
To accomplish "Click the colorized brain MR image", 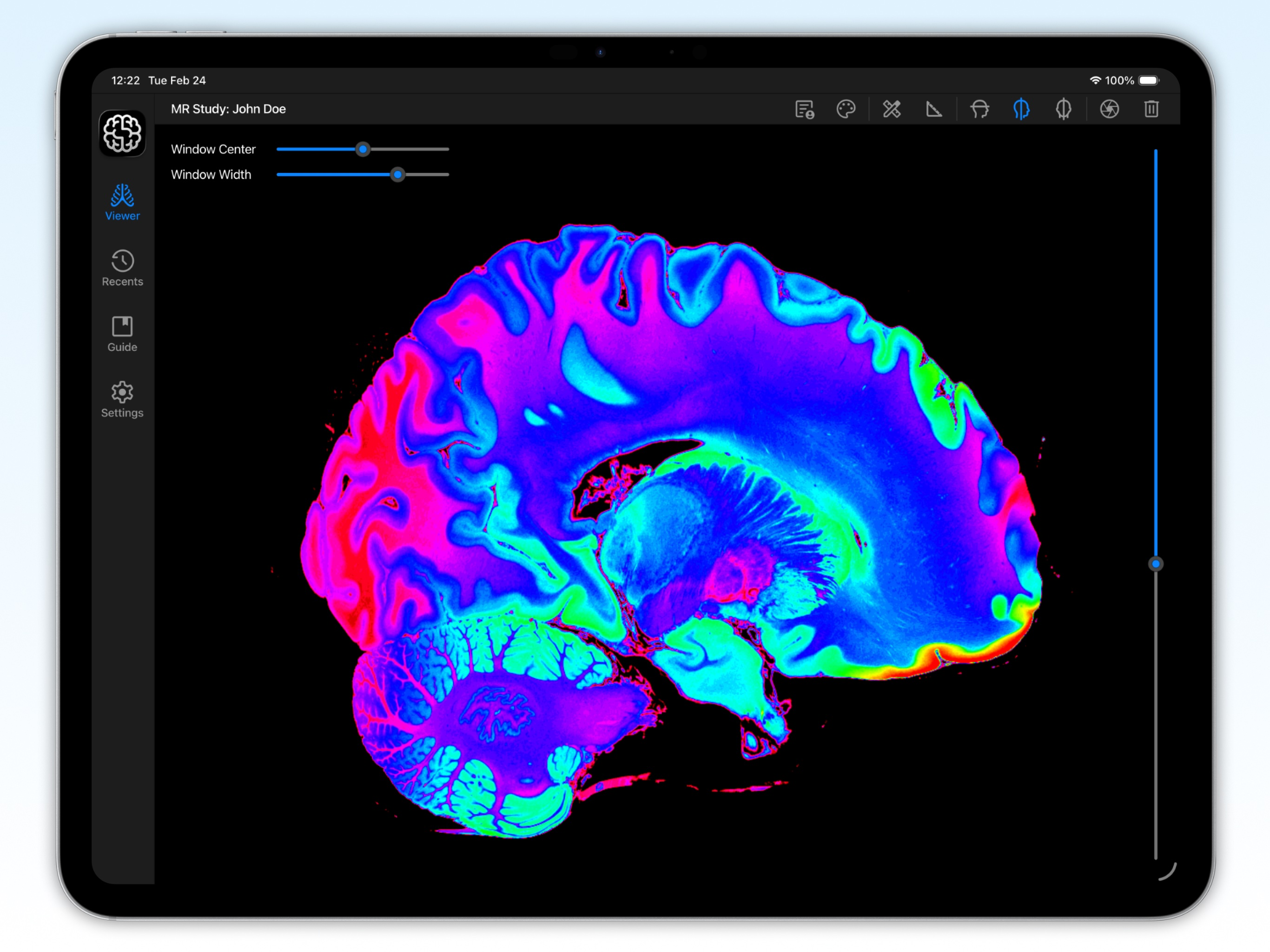I will tap(671, 531).
